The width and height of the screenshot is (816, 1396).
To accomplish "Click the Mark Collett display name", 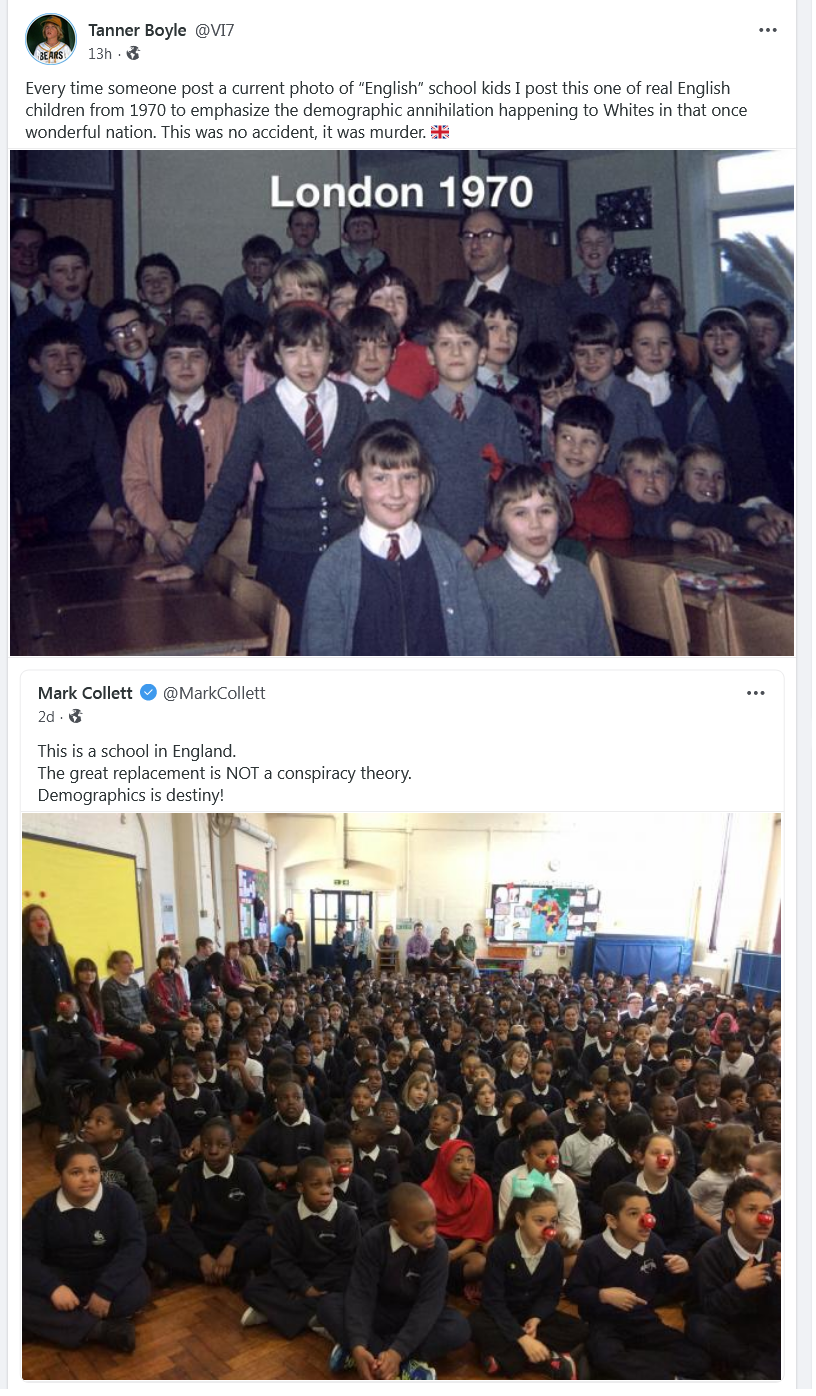I will click(86, 693).
